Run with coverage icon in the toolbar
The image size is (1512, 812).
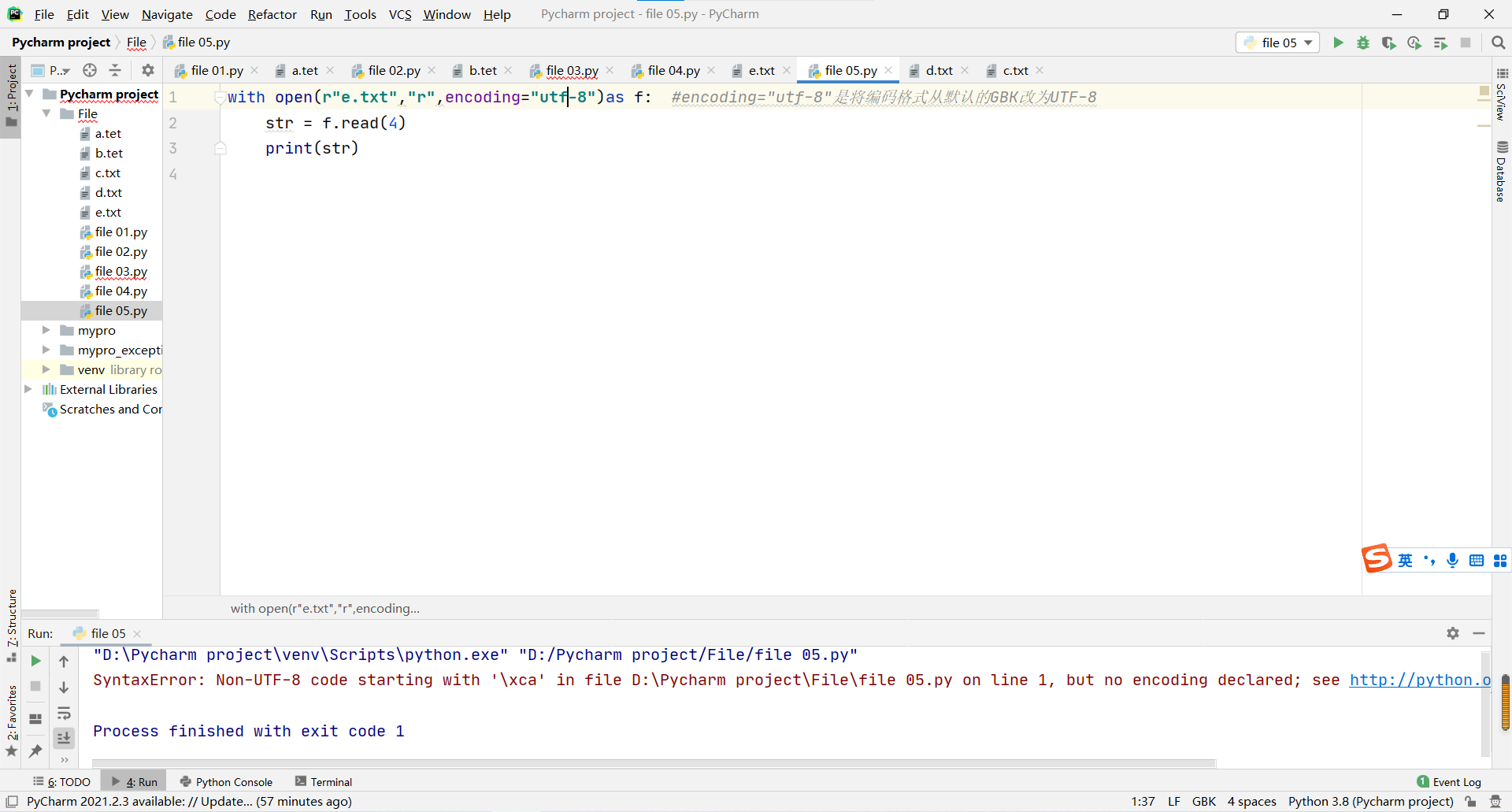[1389, 43]
